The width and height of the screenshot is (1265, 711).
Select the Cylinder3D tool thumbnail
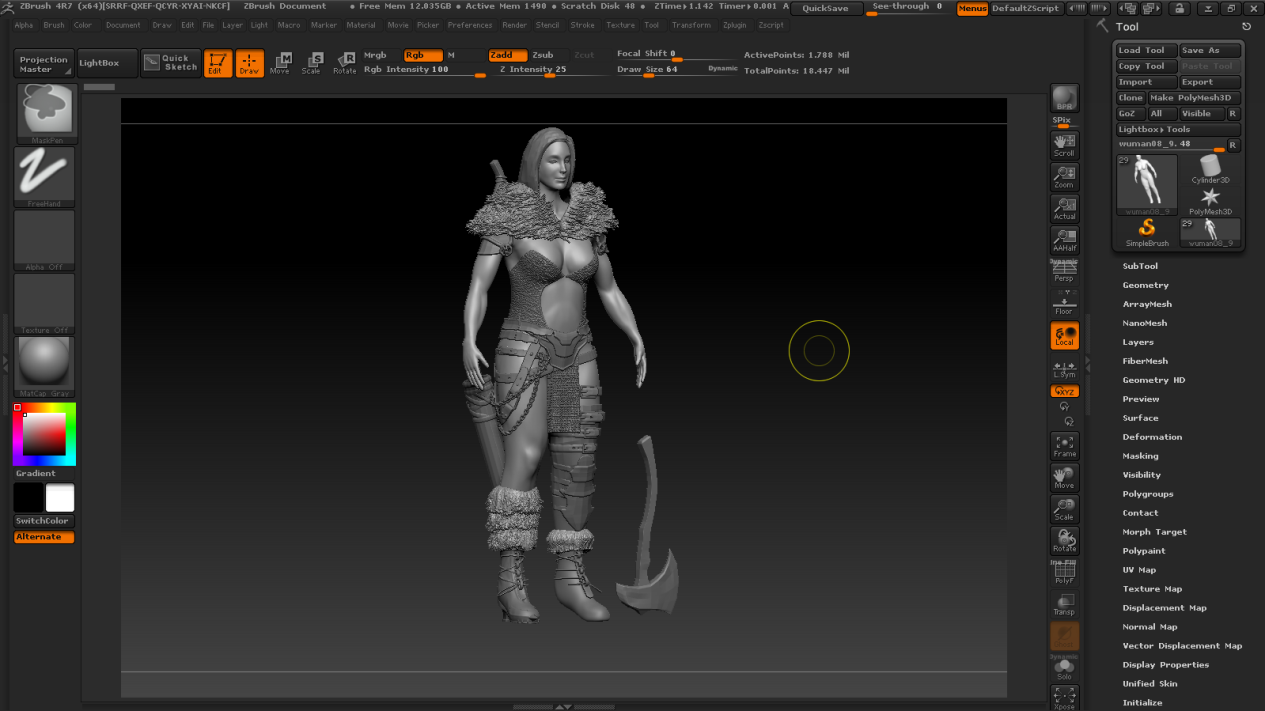1210,169
